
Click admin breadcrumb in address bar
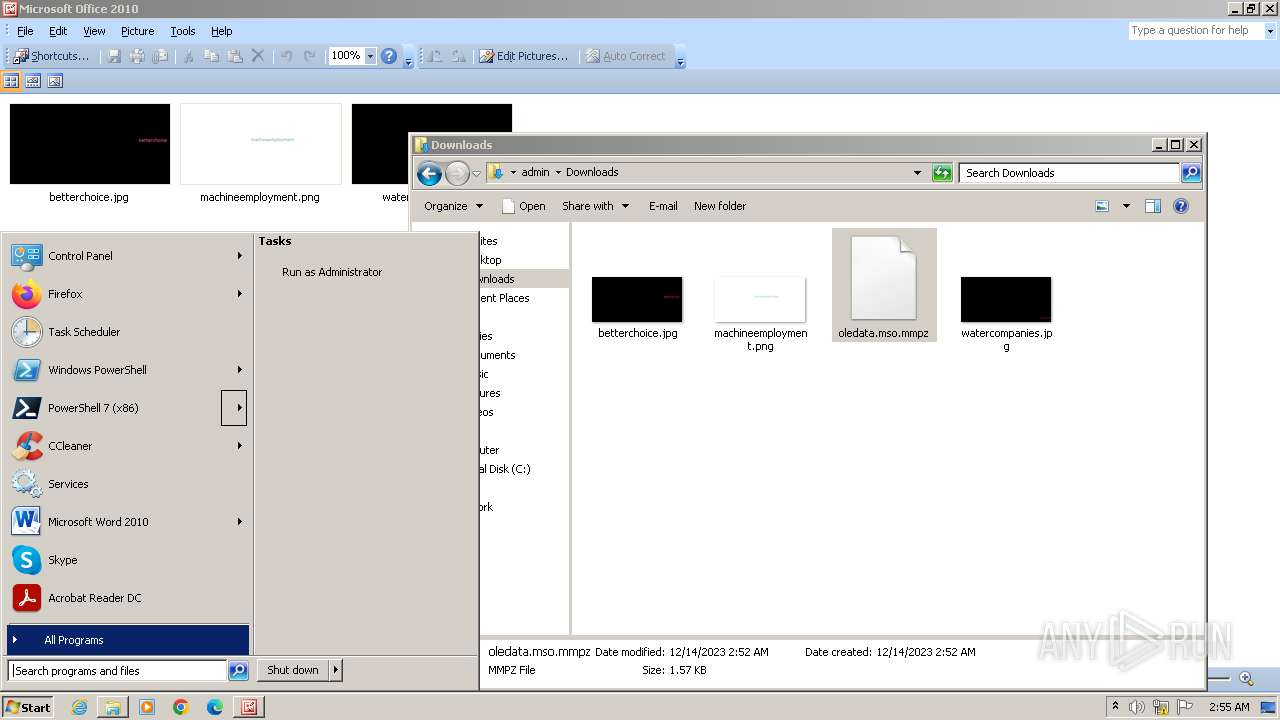point(535,172)
